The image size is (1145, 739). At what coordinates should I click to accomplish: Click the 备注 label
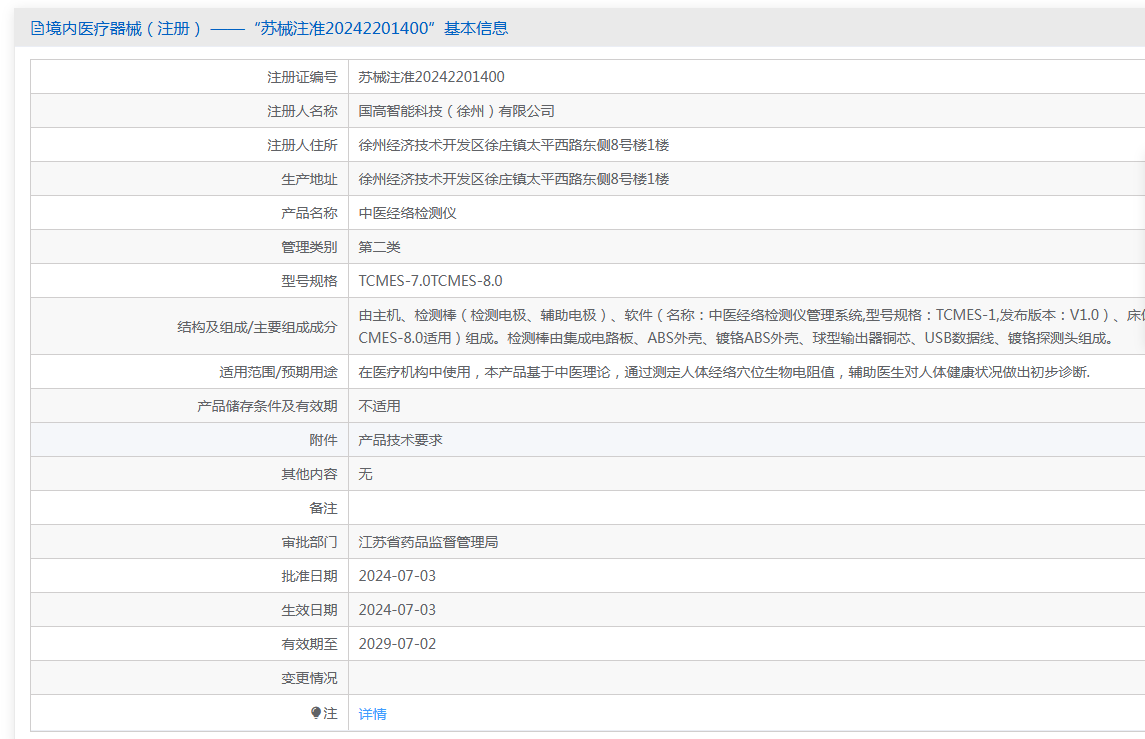(323, 508)
